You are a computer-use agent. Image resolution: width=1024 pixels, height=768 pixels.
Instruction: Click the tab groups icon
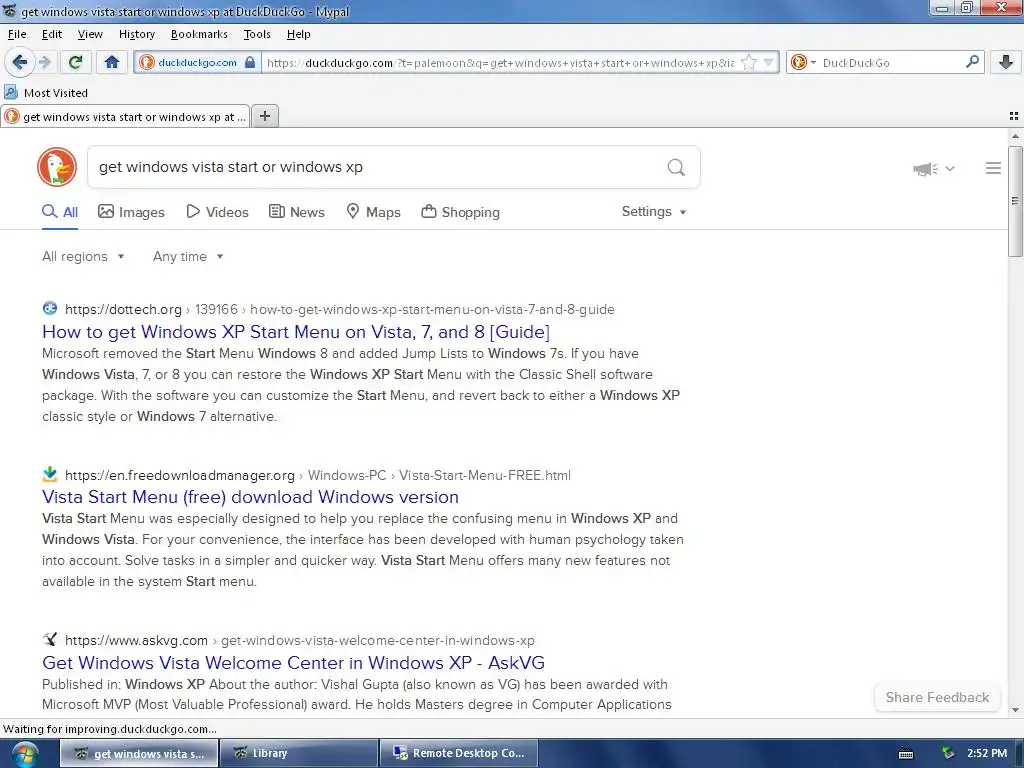point(1014,116)
